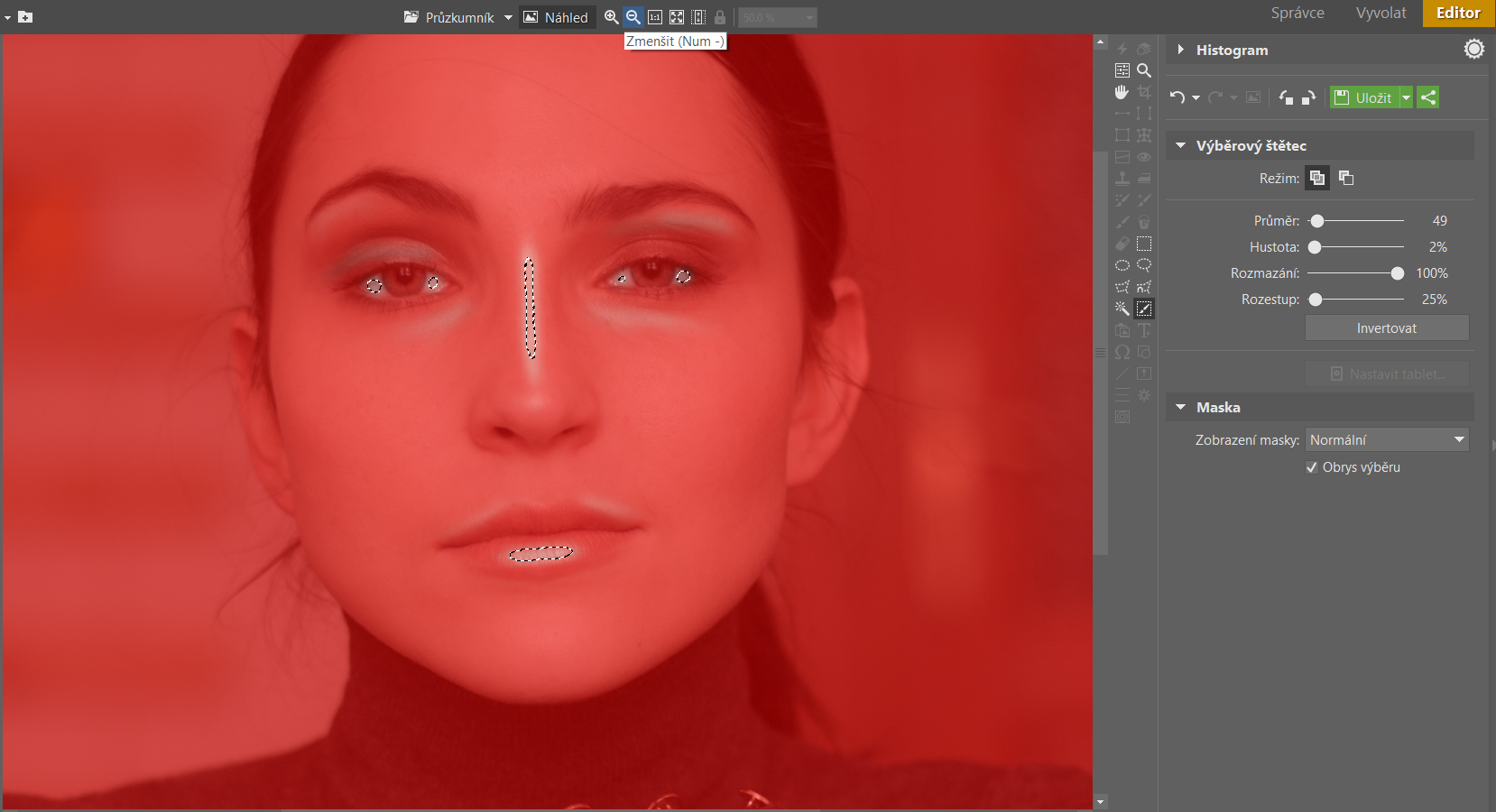Select the rectangular selection tool
The image size is (1496, 812).
pyautogui.click(x=1144, y=244)
